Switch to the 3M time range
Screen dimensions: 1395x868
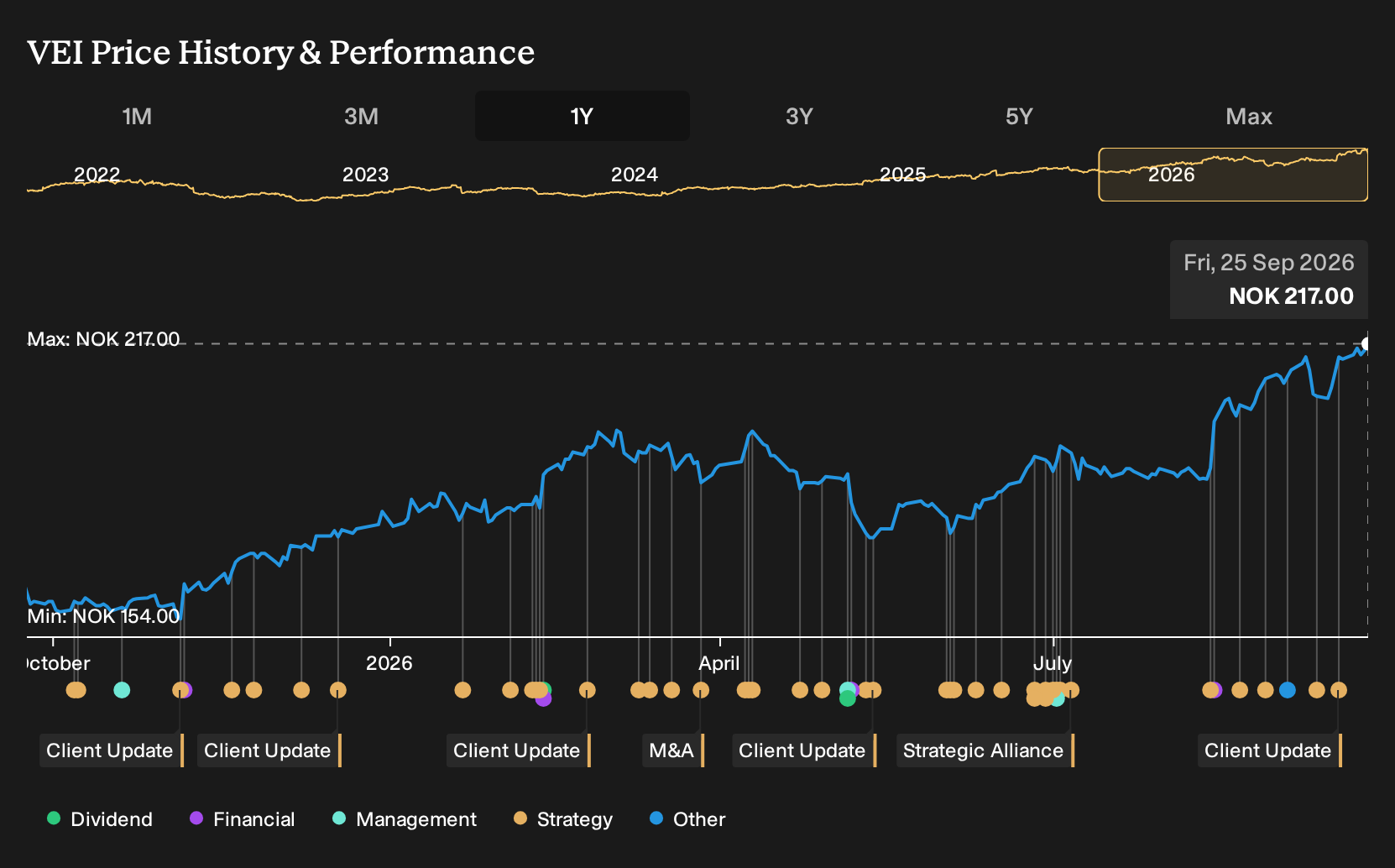click(x=361, y=116)
